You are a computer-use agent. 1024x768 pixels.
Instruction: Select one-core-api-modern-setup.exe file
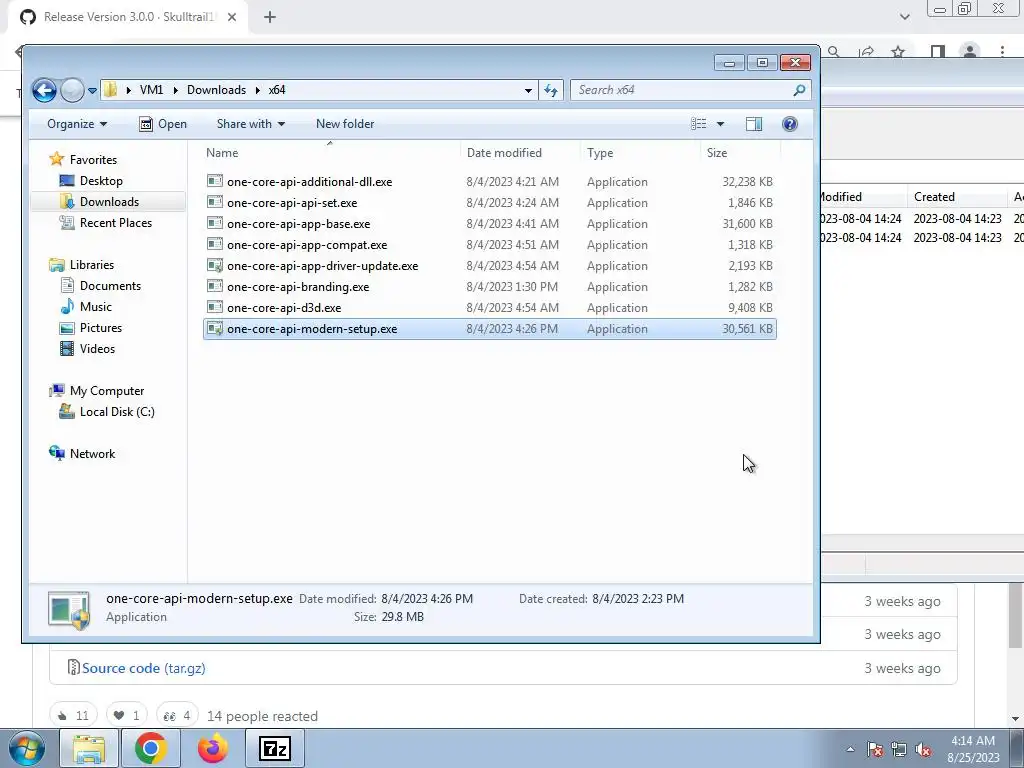coord(490,328)
